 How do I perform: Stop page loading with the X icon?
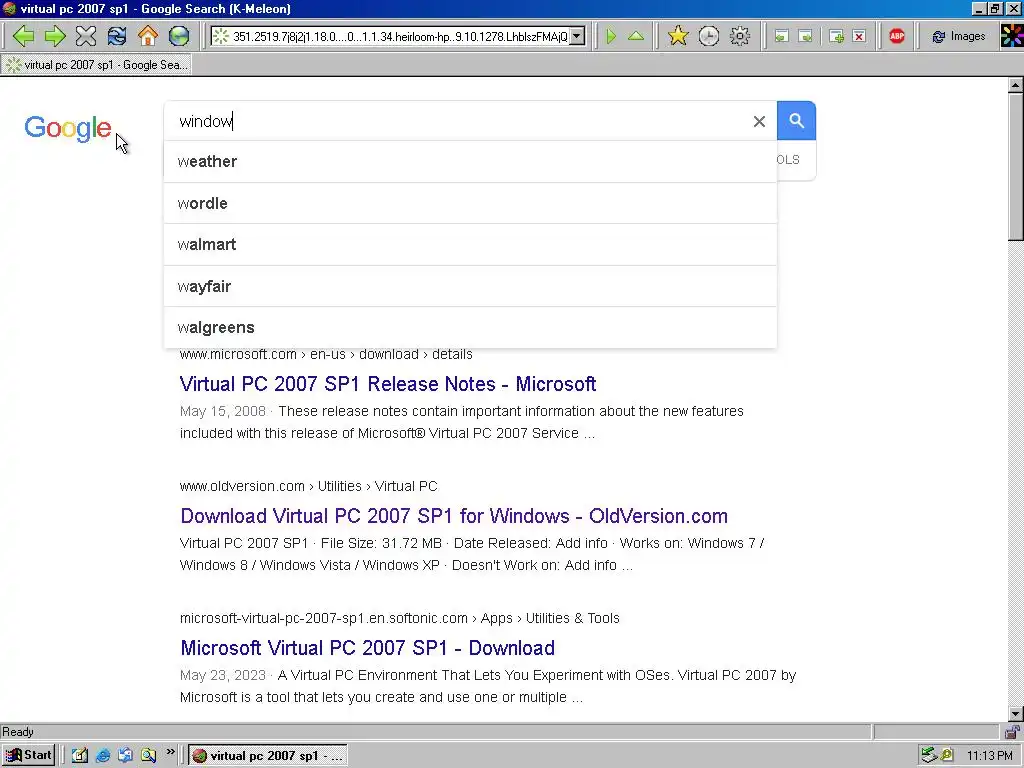click(86, 36)
